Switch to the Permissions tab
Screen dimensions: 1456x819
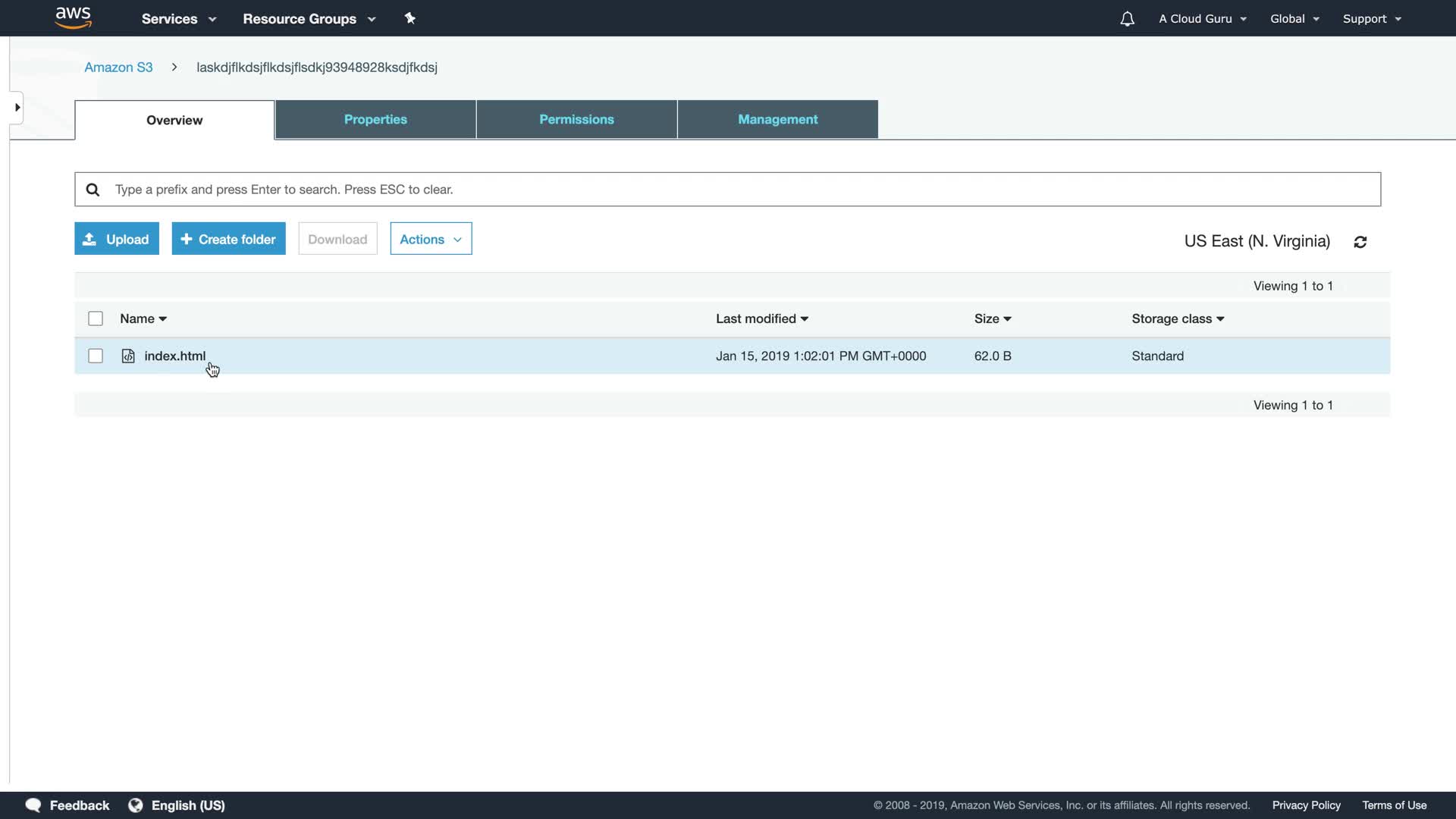click(x=576, y=120)
